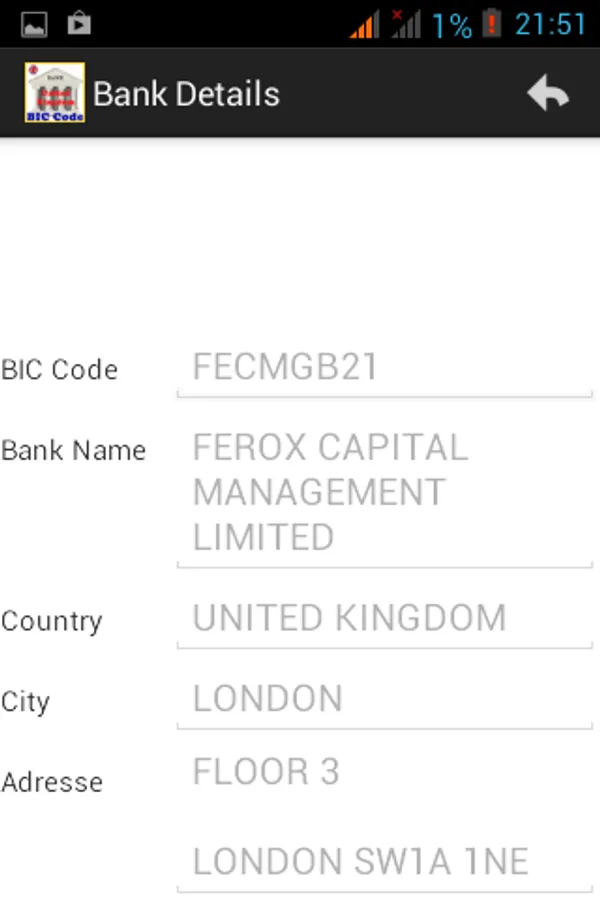Tap the BIC Code app logo
Viewport: 600px width, 900px height.
pos(54,93)
